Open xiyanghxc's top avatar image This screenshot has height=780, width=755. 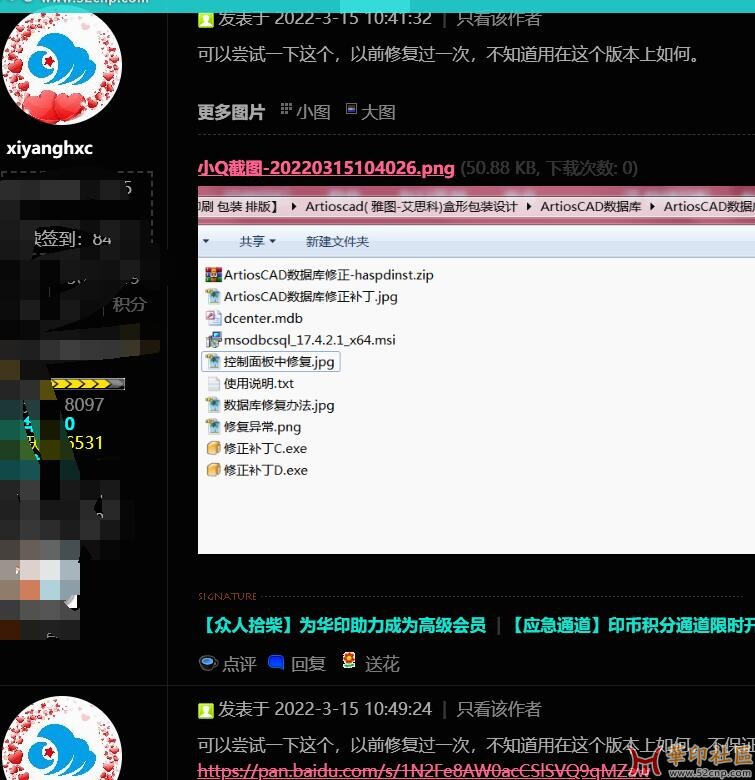(x=62, y=67)
